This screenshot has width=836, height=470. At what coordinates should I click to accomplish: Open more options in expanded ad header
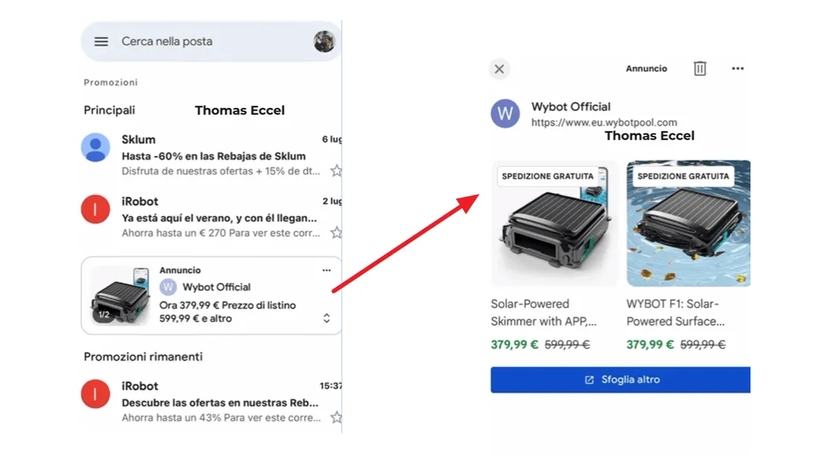737,68
